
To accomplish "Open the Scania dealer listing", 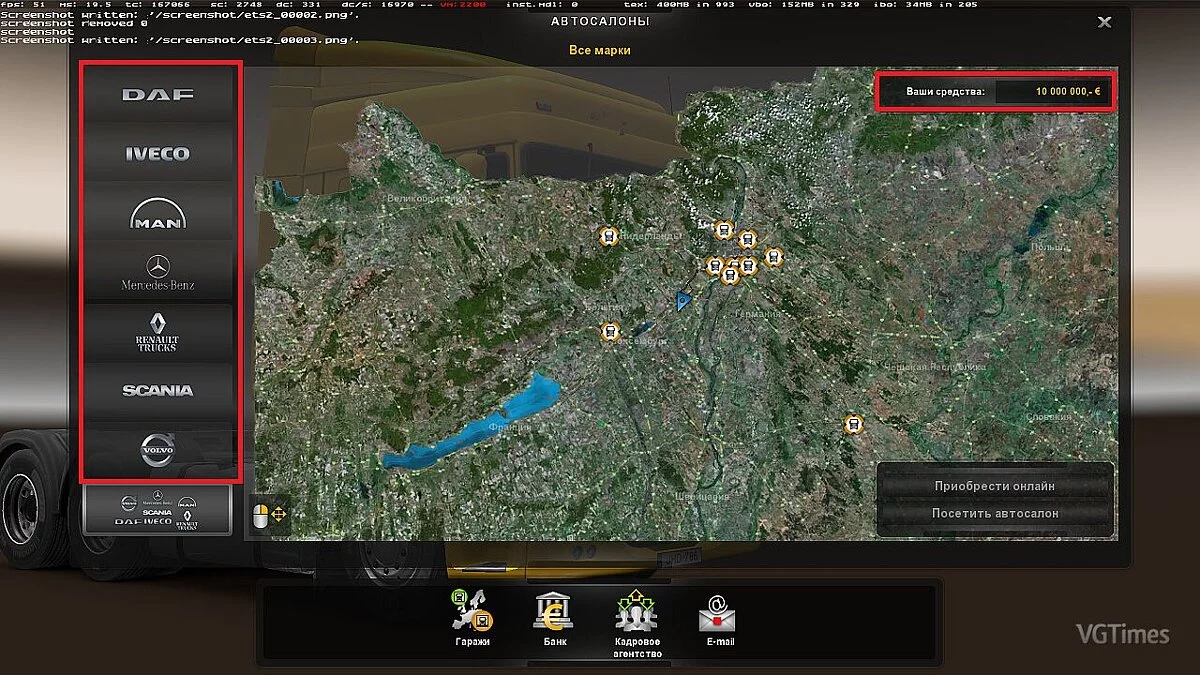I will coord(158,390).
